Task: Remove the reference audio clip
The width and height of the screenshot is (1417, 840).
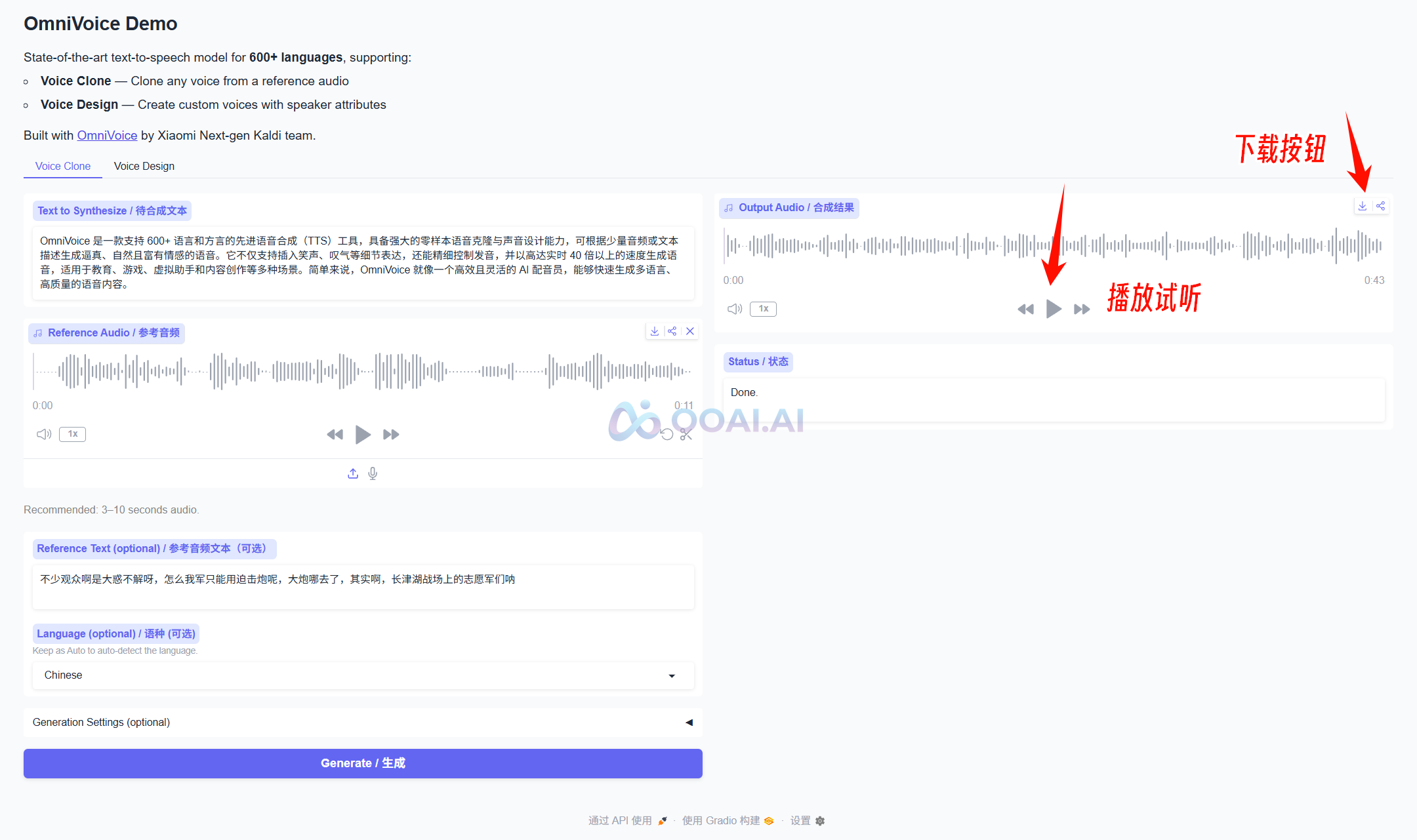Action: (x=690, y=331)
